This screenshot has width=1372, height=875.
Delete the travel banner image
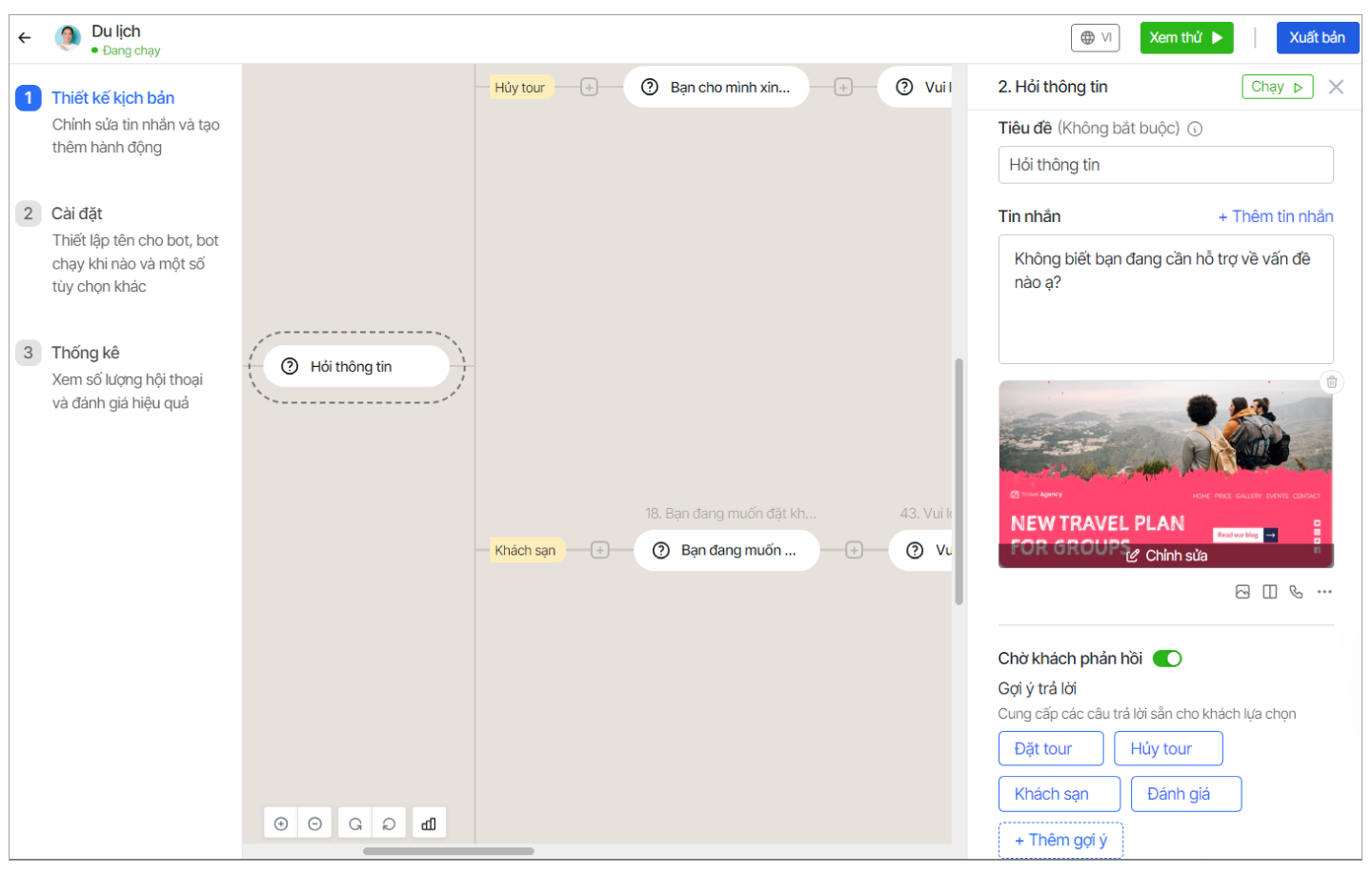[1332, 382]
